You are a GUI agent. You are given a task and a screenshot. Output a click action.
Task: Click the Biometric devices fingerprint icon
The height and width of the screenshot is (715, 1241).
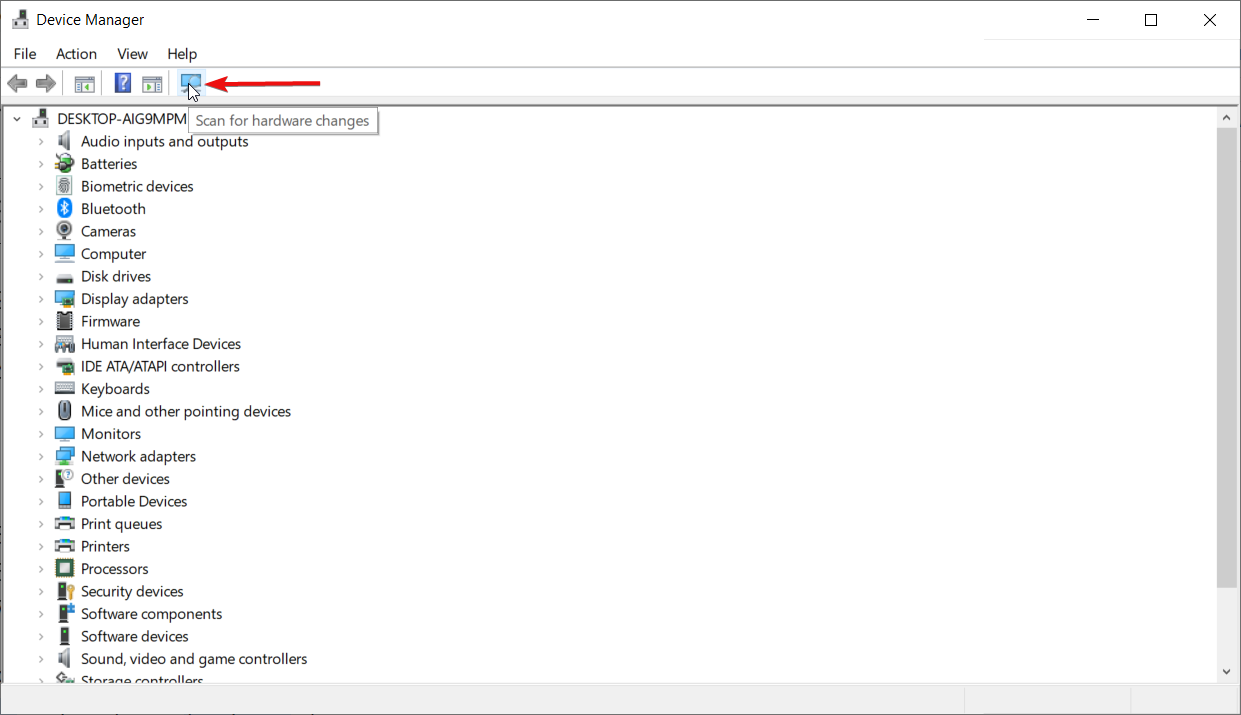click(65, 186)
